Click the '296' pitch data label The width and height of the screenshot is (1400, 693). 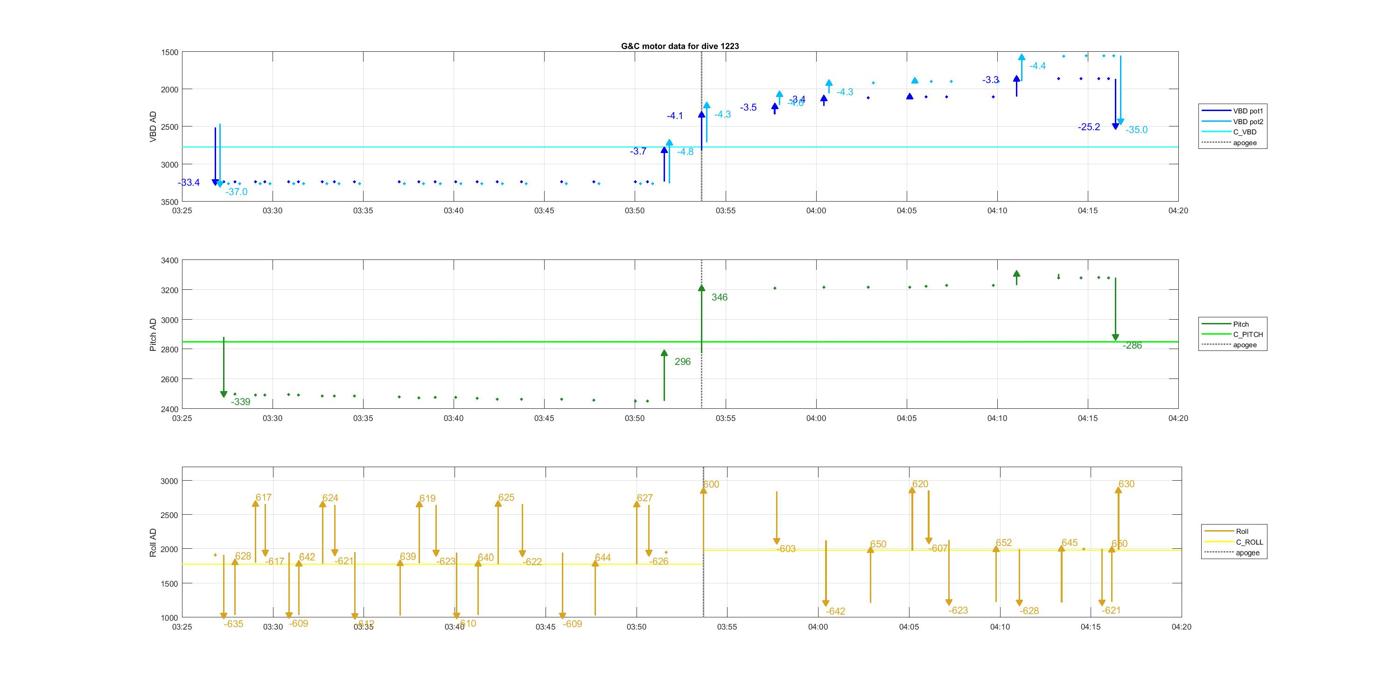pos(683,362)
